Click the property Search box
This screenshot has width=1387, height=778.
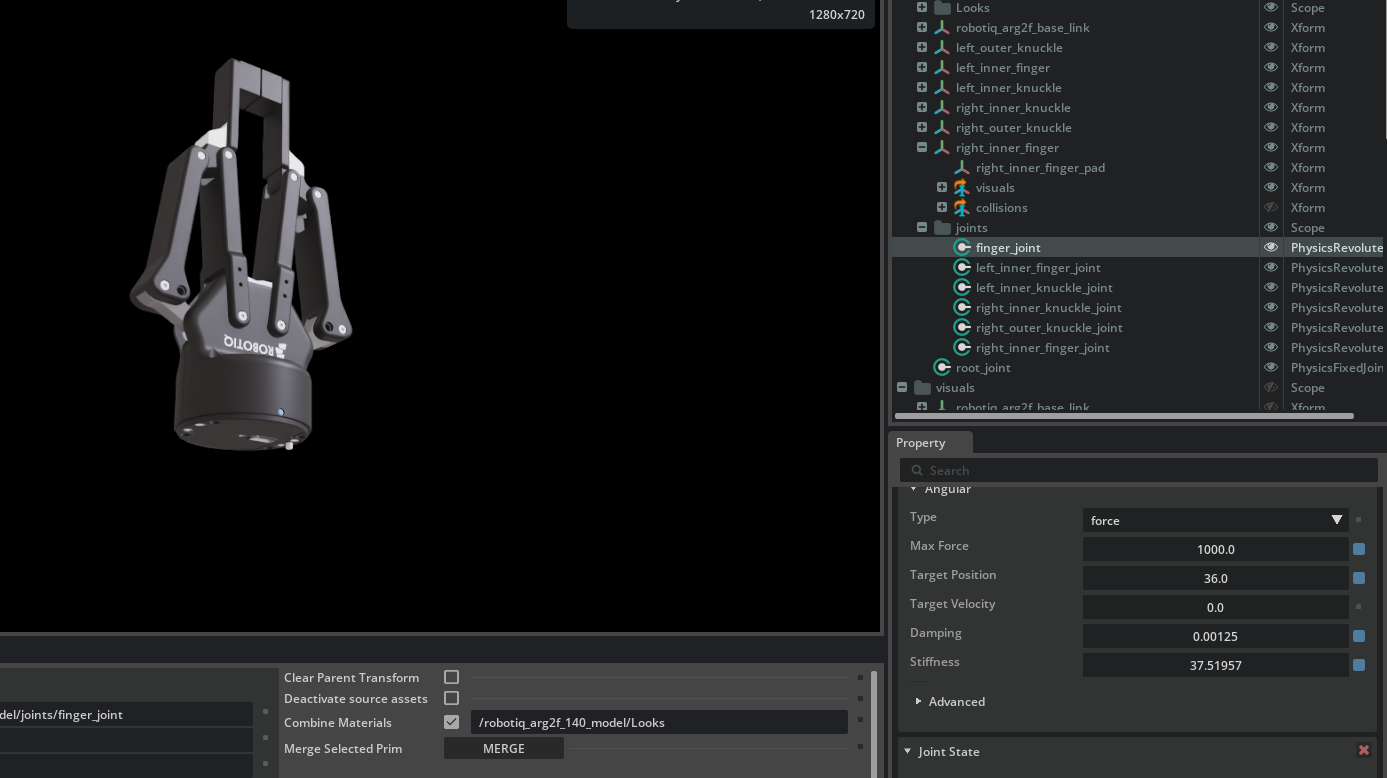pyautogui.click(x=1139, y=470)
